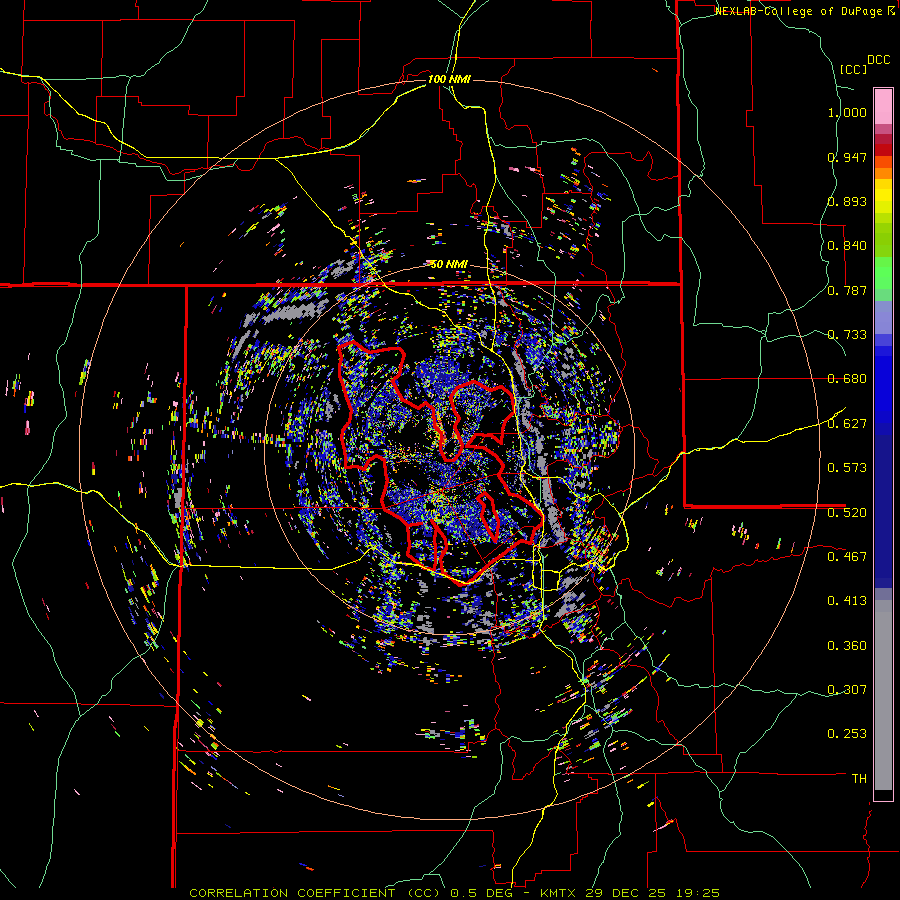Select the 0.787 scale label
Image resolution: width=900 pixels, height=900 pixels.
847,290
